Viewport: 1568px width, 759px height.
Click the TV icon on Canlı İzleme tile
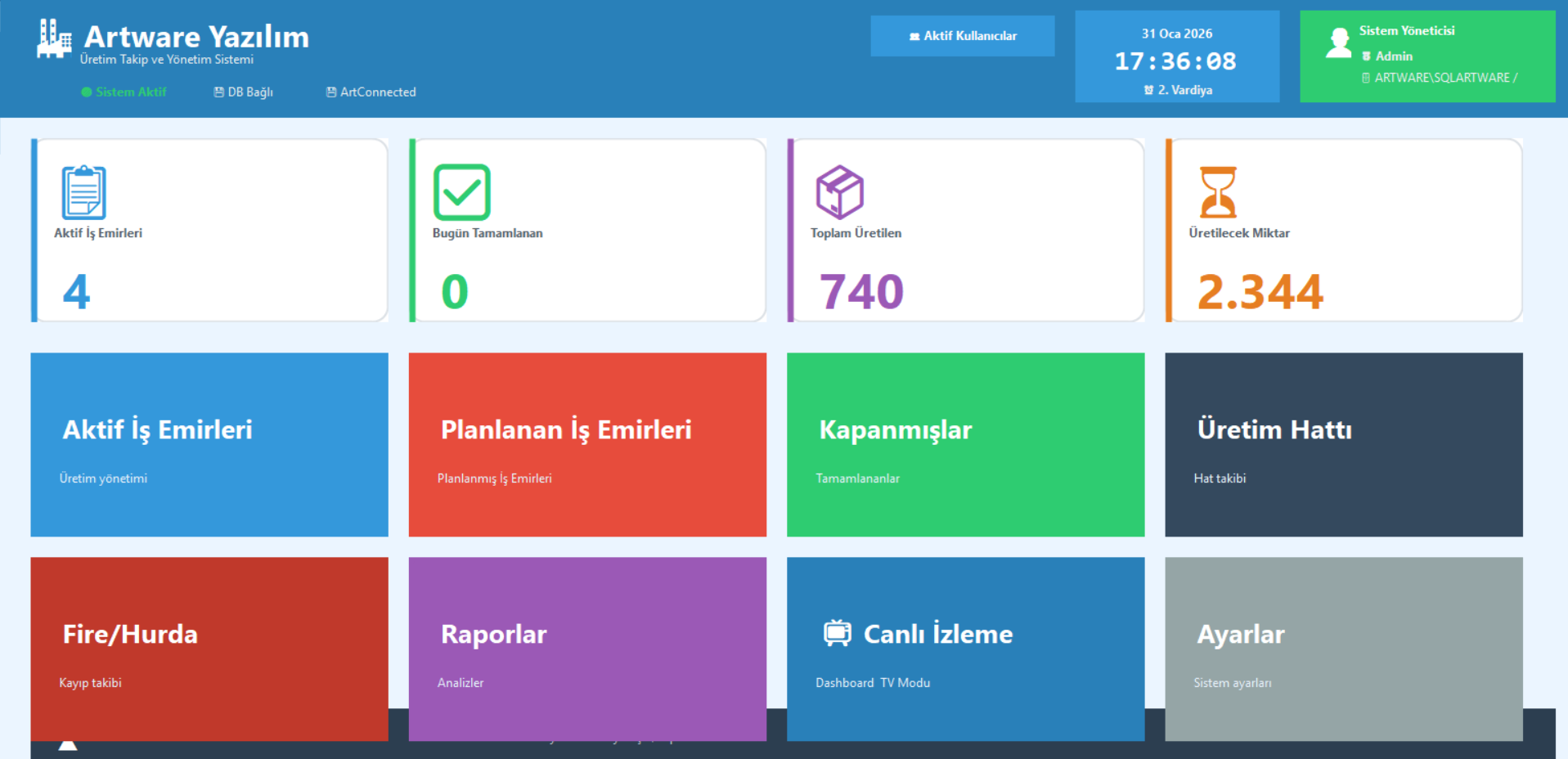click(x=837, y=633)
